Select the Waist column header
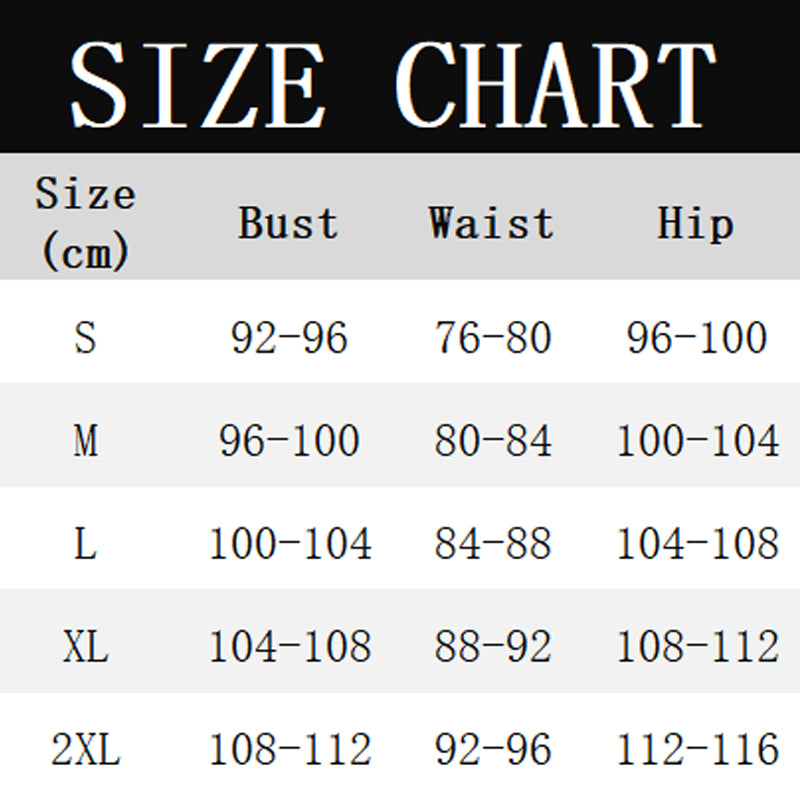Screen dimensions: 800x796 [491, 222]
